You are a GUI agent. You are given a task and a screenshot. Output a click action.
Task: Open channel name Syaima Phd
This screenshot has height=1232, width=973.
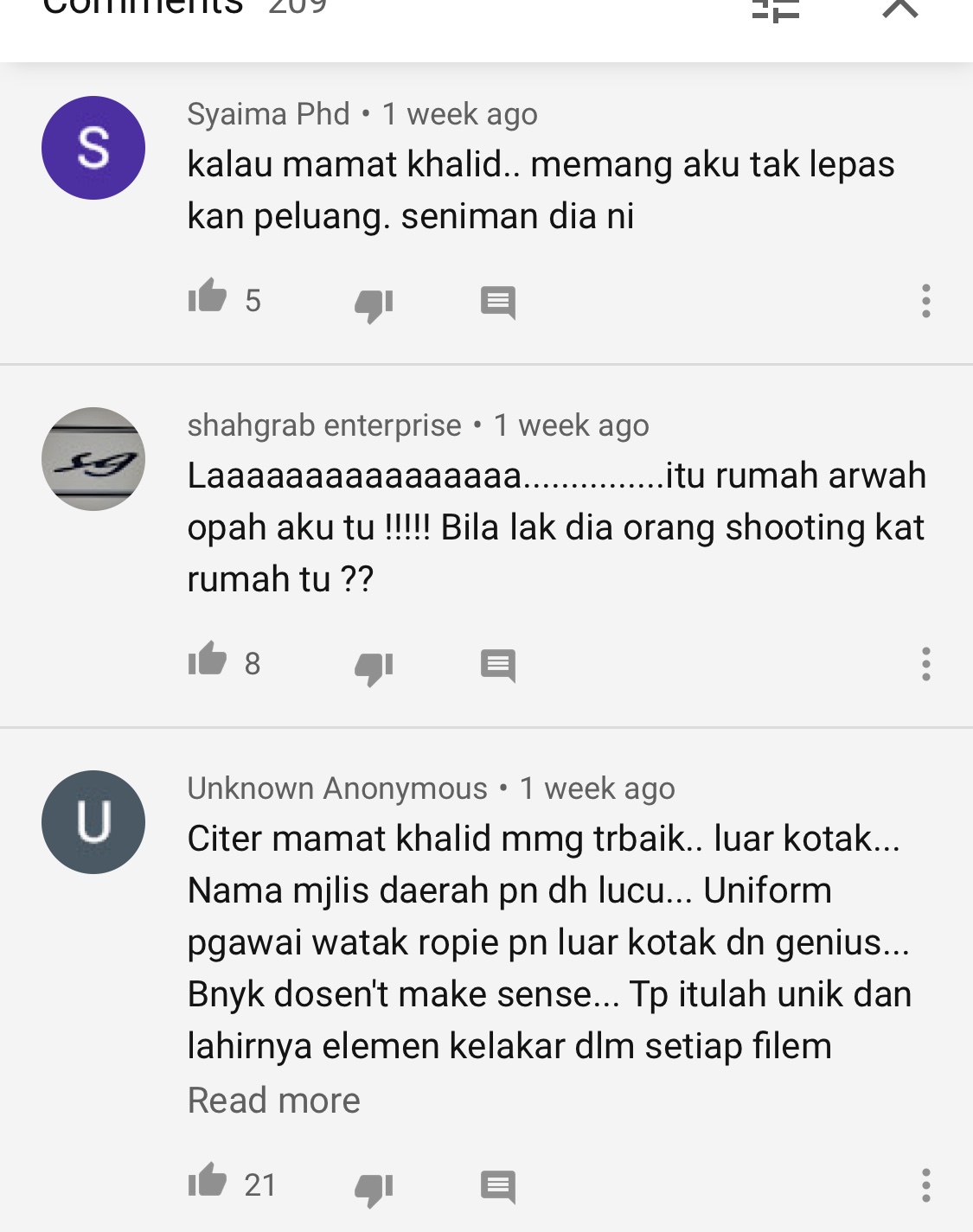coord(268,114)
